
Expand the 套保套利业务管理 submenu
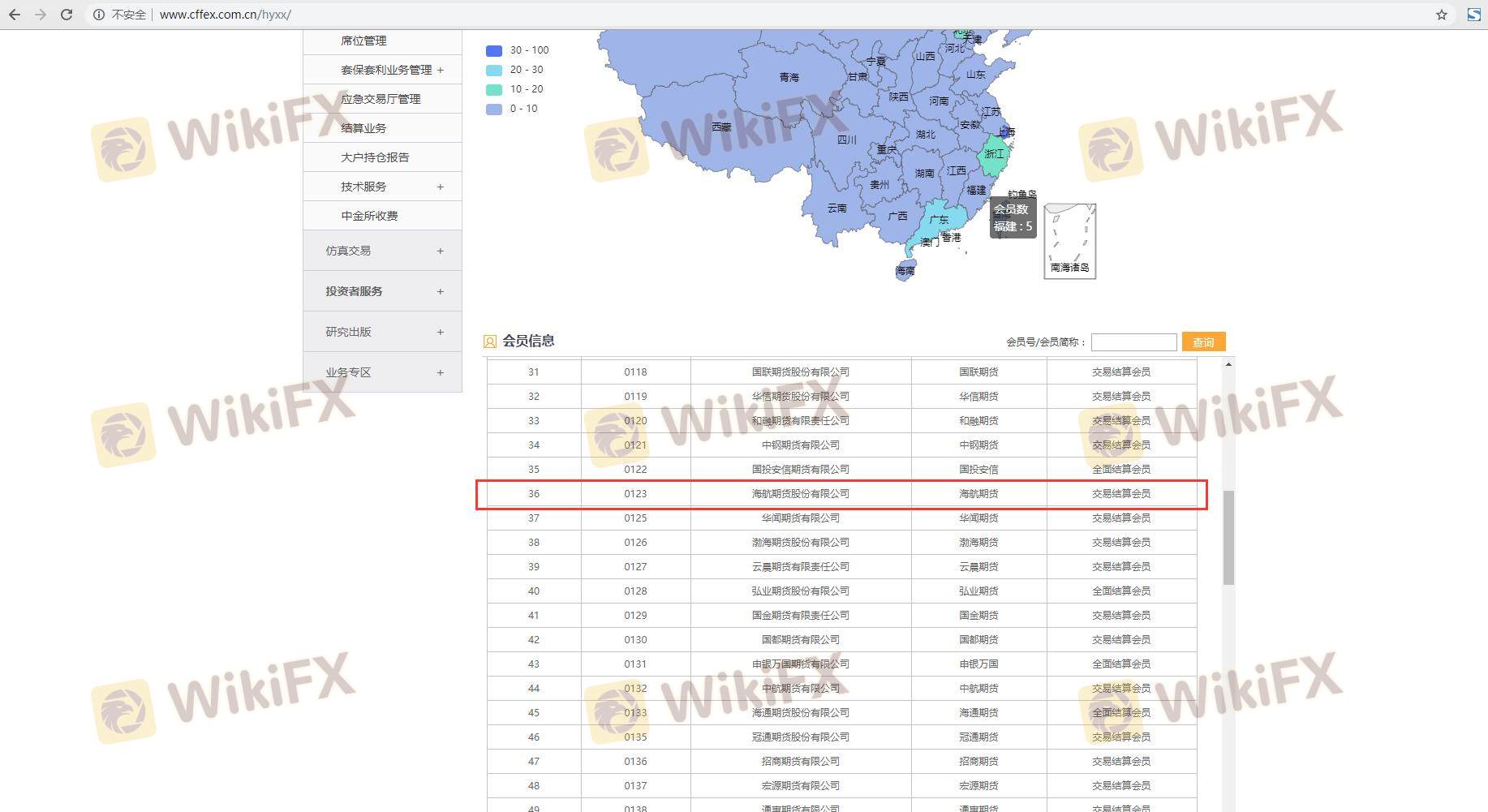(x=441, y=70)
